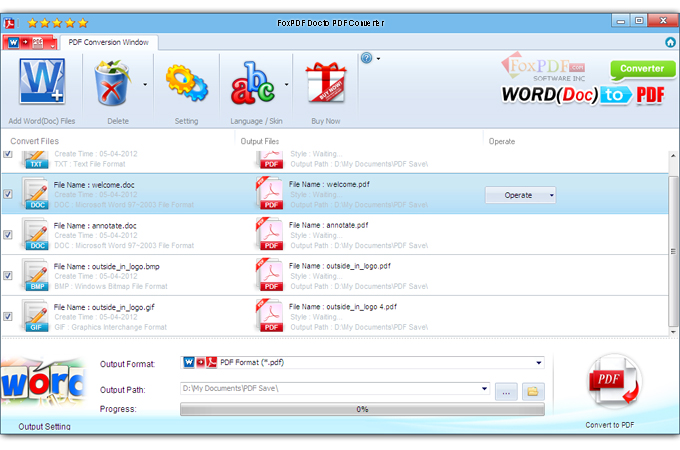Click the scrollbar down arrow in file list

coord(673,332)
